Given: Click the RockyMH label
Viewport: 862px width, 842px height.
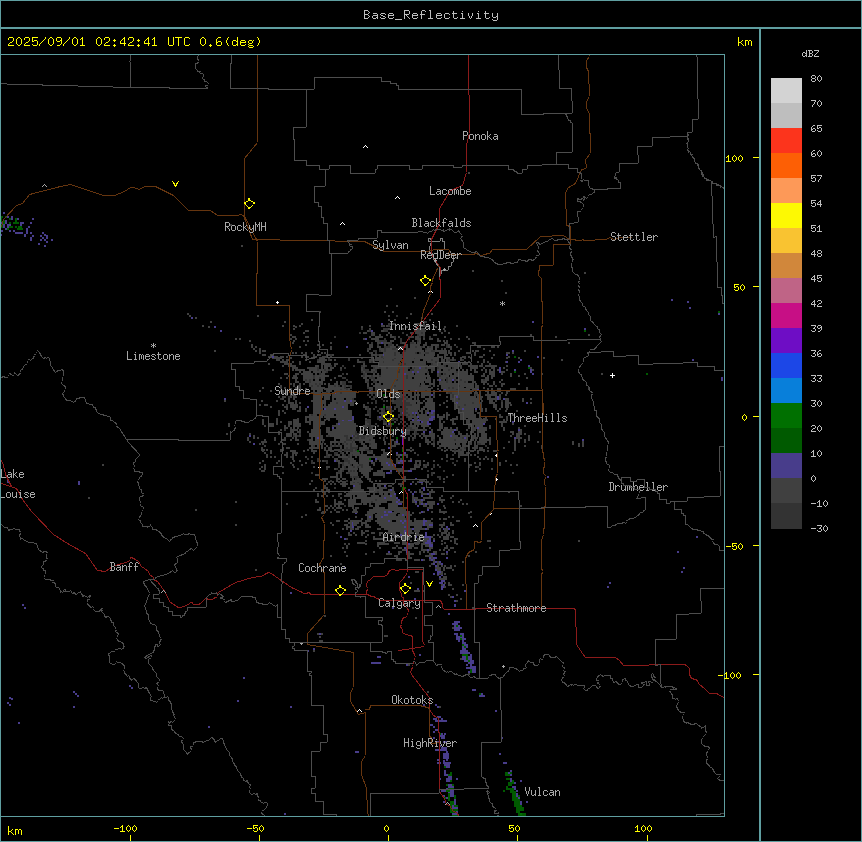Looking at the screenshot, I should click(245, 227).
